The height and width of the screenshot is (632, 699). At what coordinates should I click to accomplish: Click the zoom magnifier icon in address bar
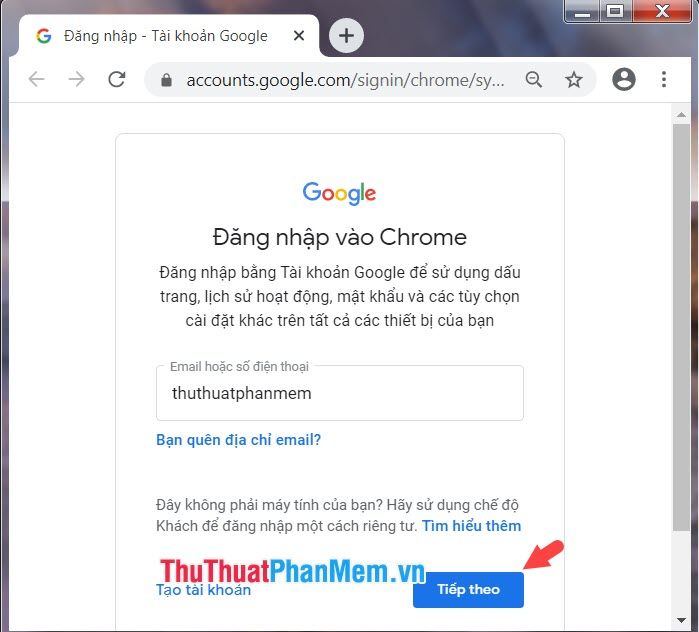tap(533, 80)
